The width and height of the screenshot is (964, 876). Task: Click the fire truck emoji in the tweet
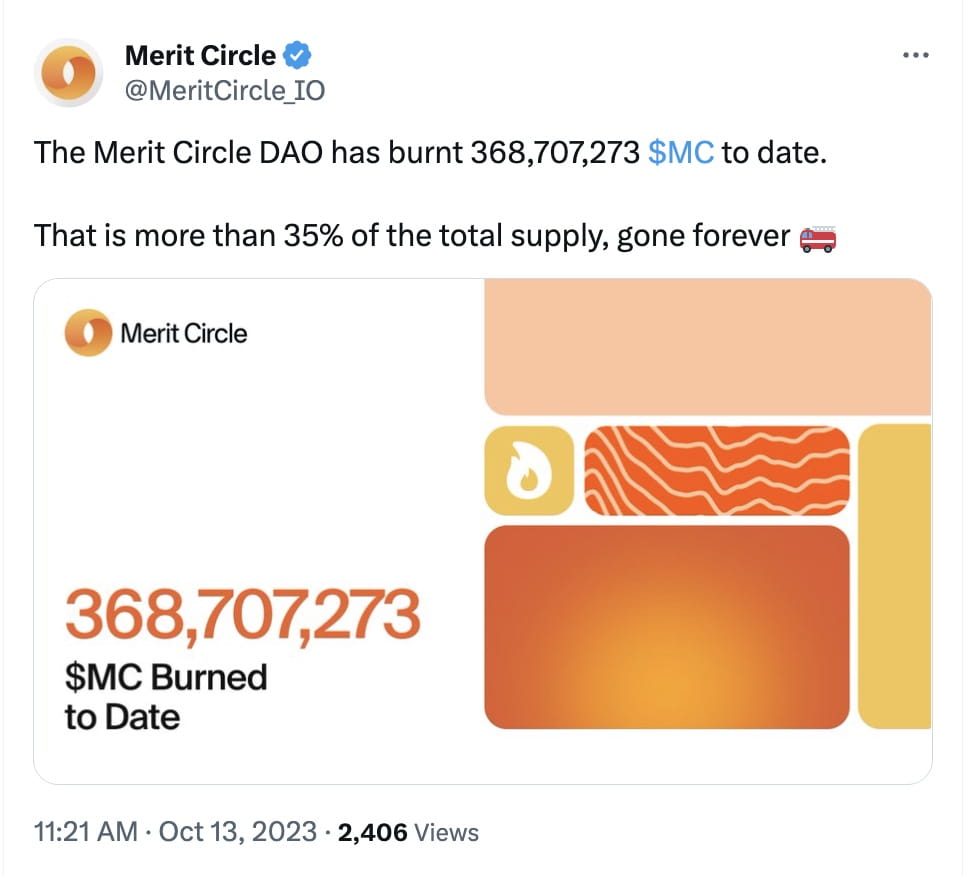click(817, 238)
